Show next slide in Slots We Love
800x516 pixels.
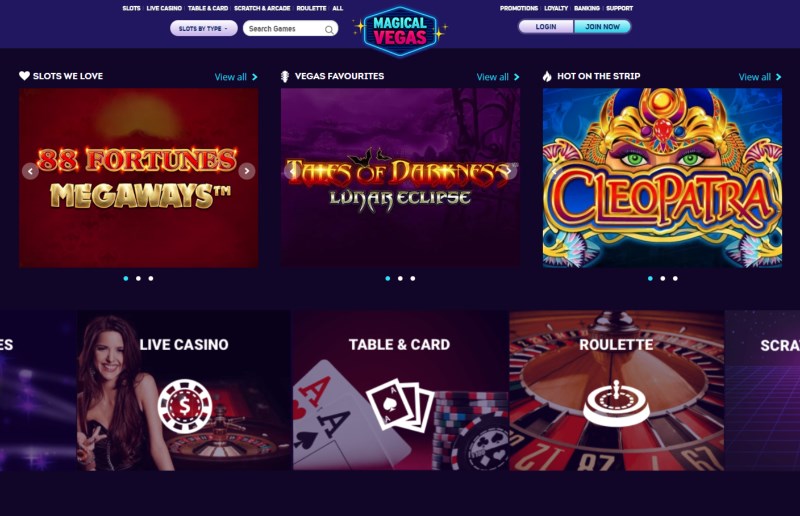[x=246, y=171]
